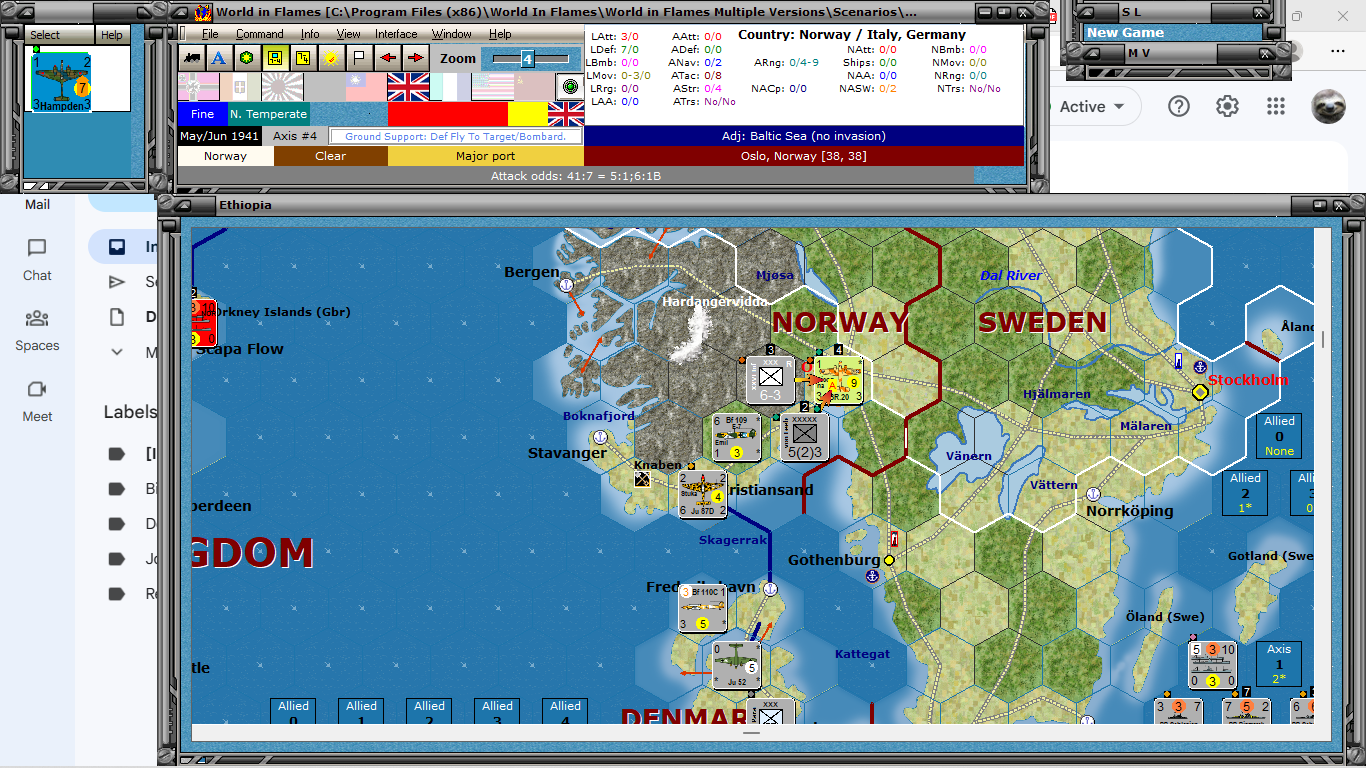Click the Oslo, Norway hex location bar
Screen dimensions: 1366x768
(x=804, y=156)
